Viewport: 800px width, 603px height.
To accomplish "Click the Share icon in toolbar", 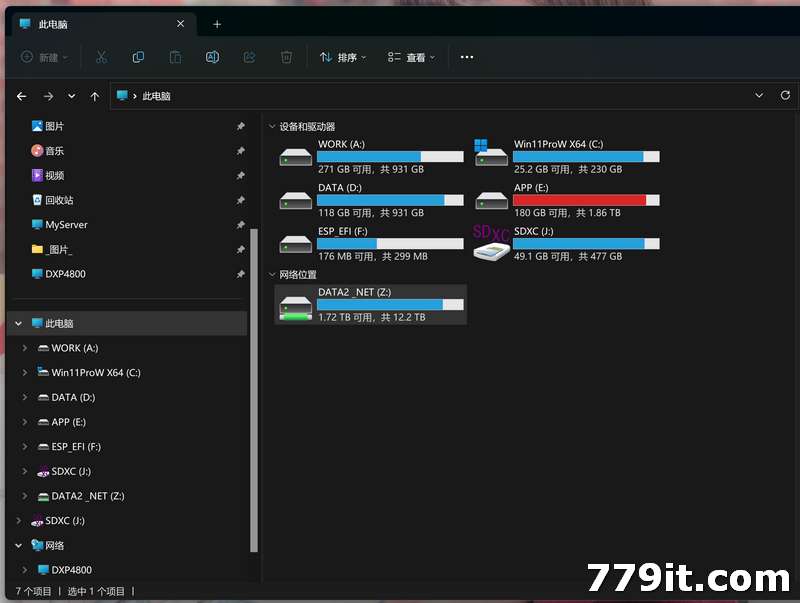I will click(x=249, y=57).
